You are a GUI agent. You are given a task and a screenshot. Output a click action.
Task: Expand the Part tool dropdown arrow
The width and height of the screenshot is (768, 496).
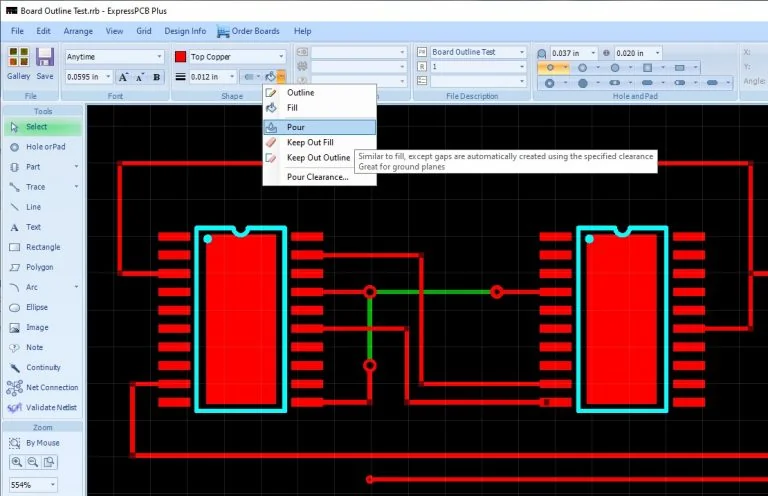(x=76, y=167)
